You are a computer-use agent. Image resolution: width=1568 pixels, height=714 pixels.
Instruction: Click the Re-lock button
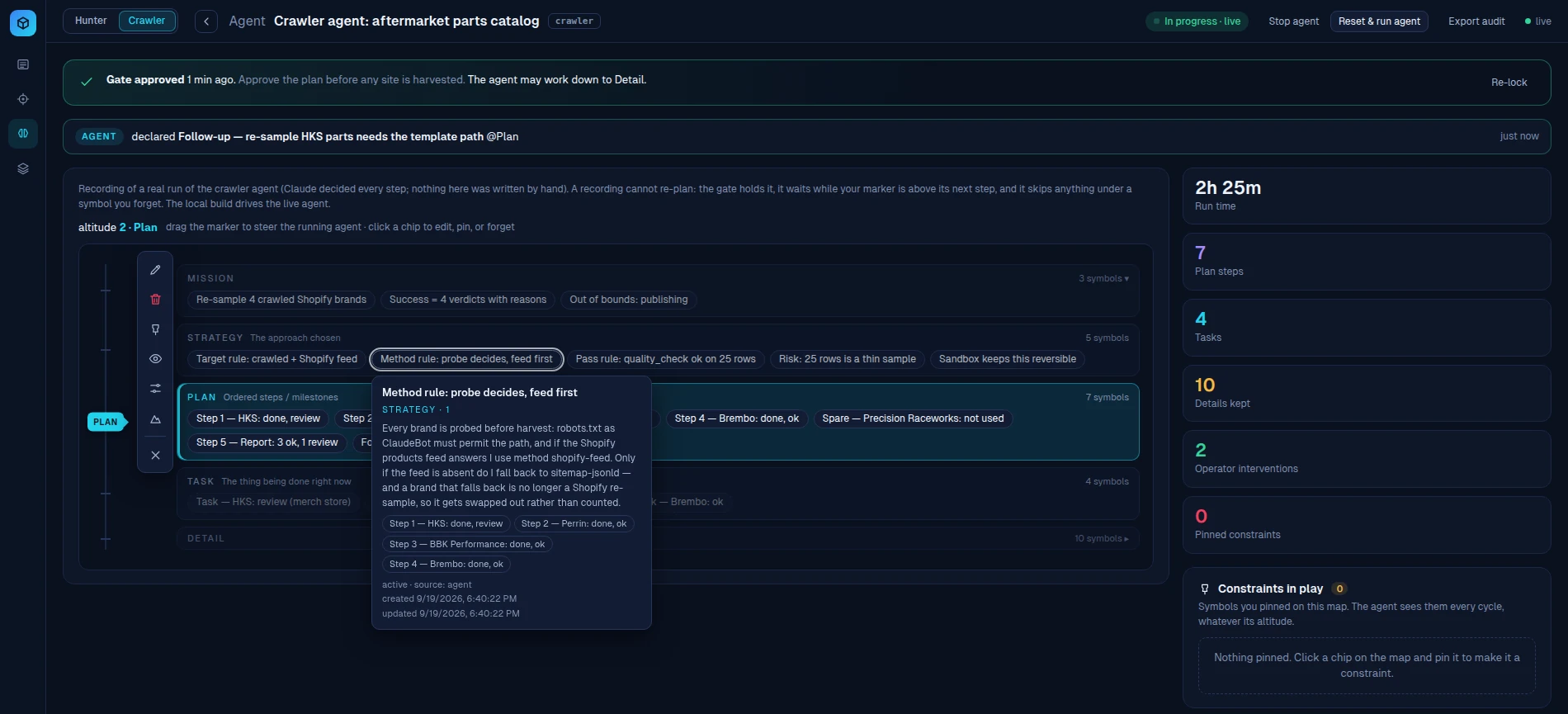pyautogui.click(x=1509, y=83)
